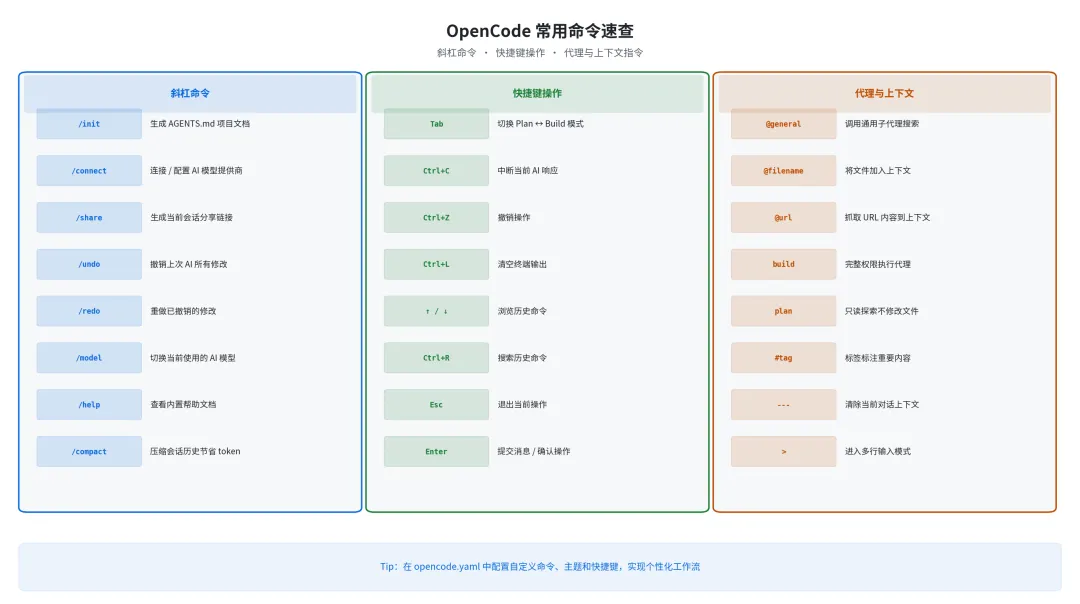Click text 查看内置帮助文档
This screenshot has height=604, width=1080.
click(x=183, y=405)
